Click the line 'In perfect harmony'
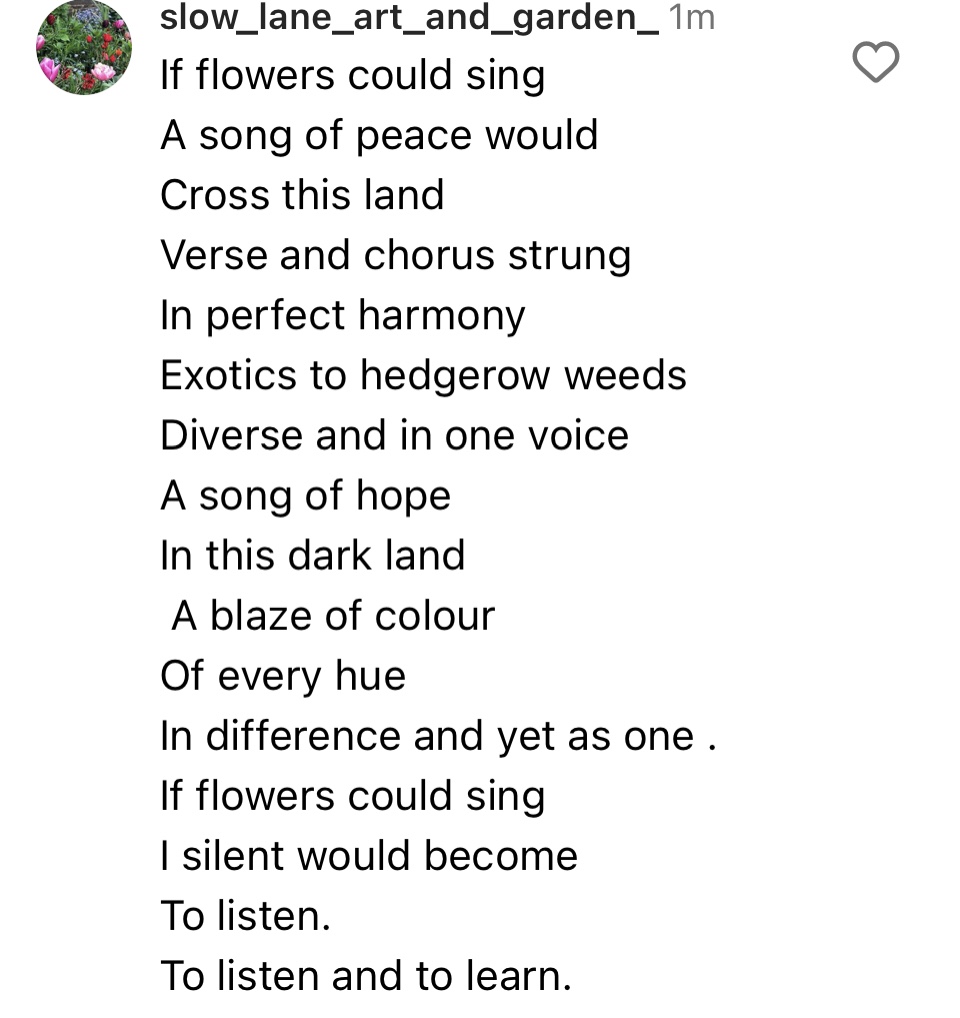This screenshot has height=1018, width=960. click(342, 316)
